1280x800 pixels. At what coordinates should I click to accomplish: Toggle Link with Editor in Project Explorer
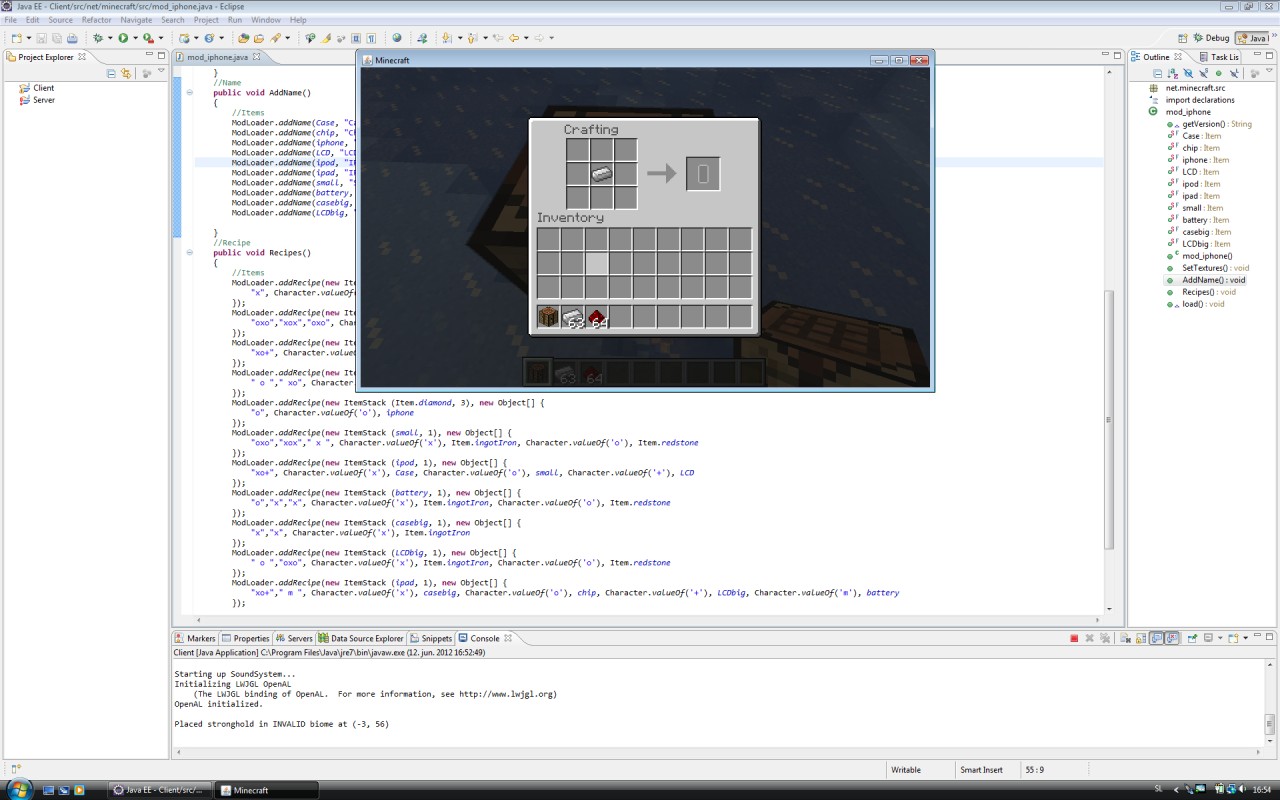pos(126,73)
